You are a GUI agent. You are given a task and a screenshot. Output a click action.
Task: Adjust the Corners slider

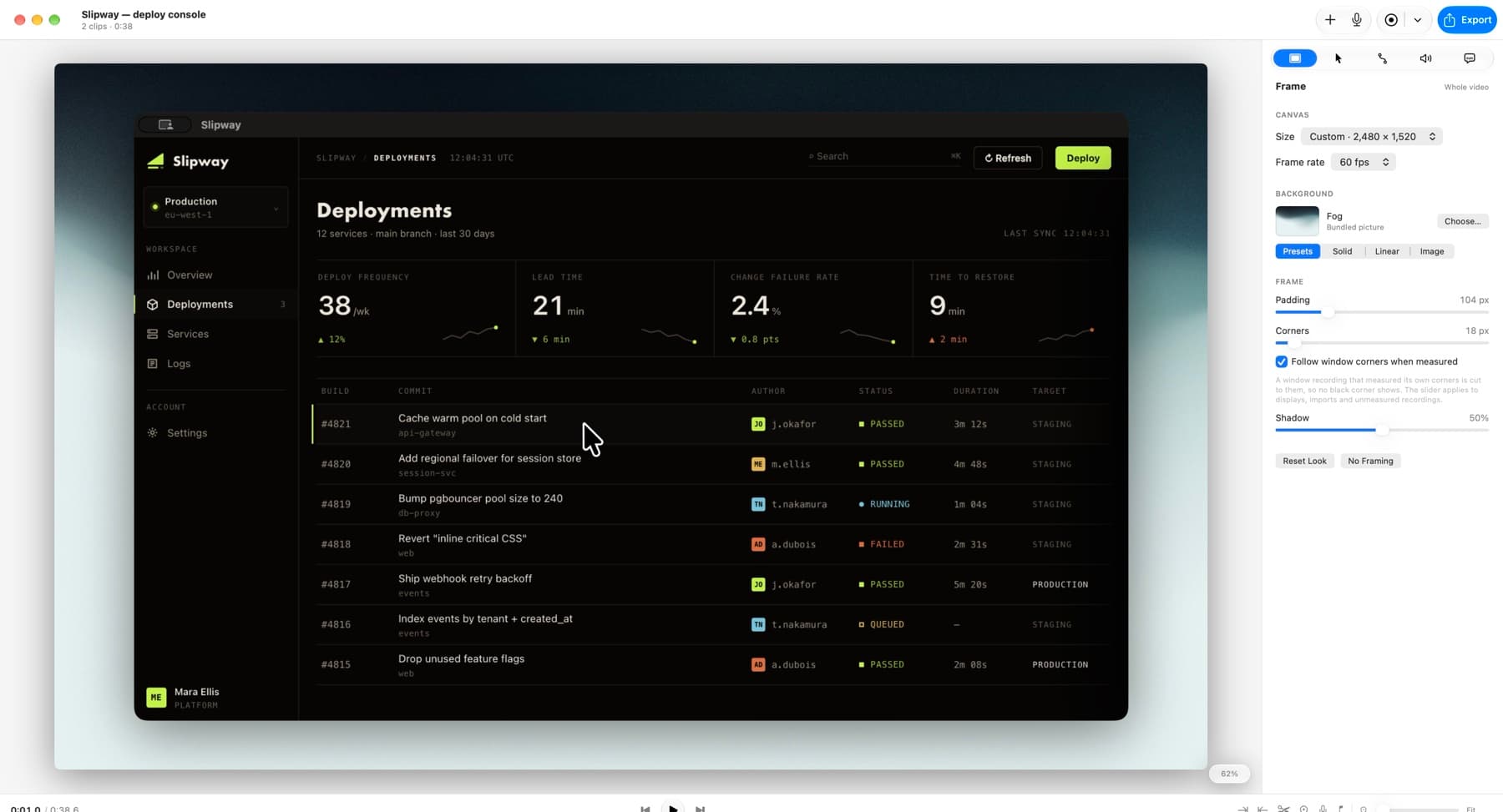coord(1382,343)
